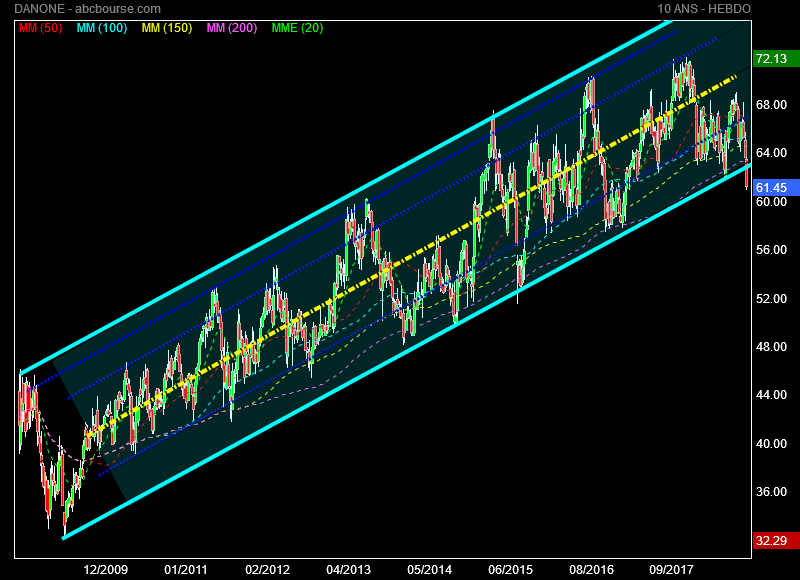The image size is (800, 580).
Task: Click the 08/2016 date axis label
Action: (591, 570)
